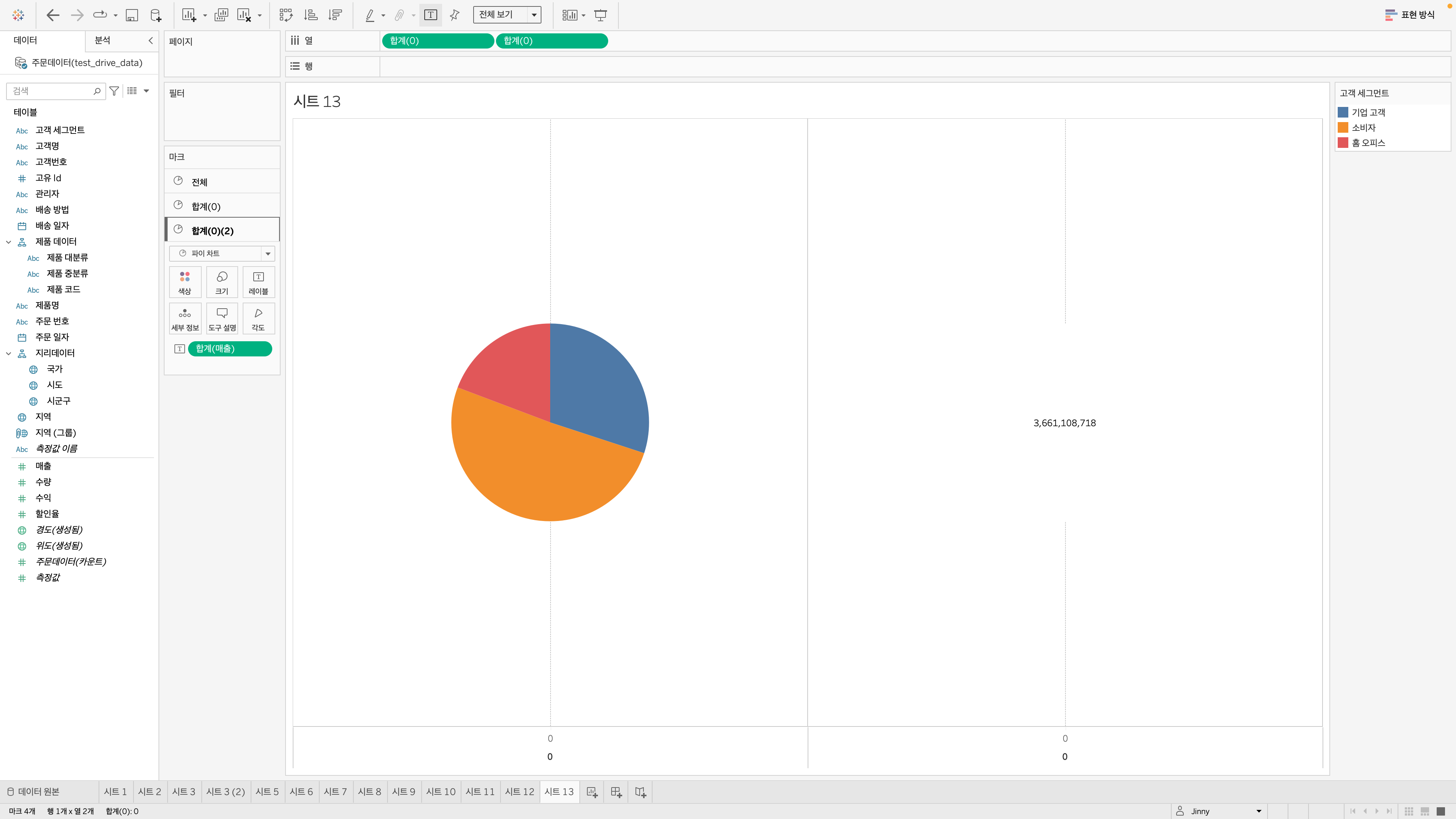Screen dimensions: 1456x819
Task: Click the save workbook icon
Action: point(132,15)
